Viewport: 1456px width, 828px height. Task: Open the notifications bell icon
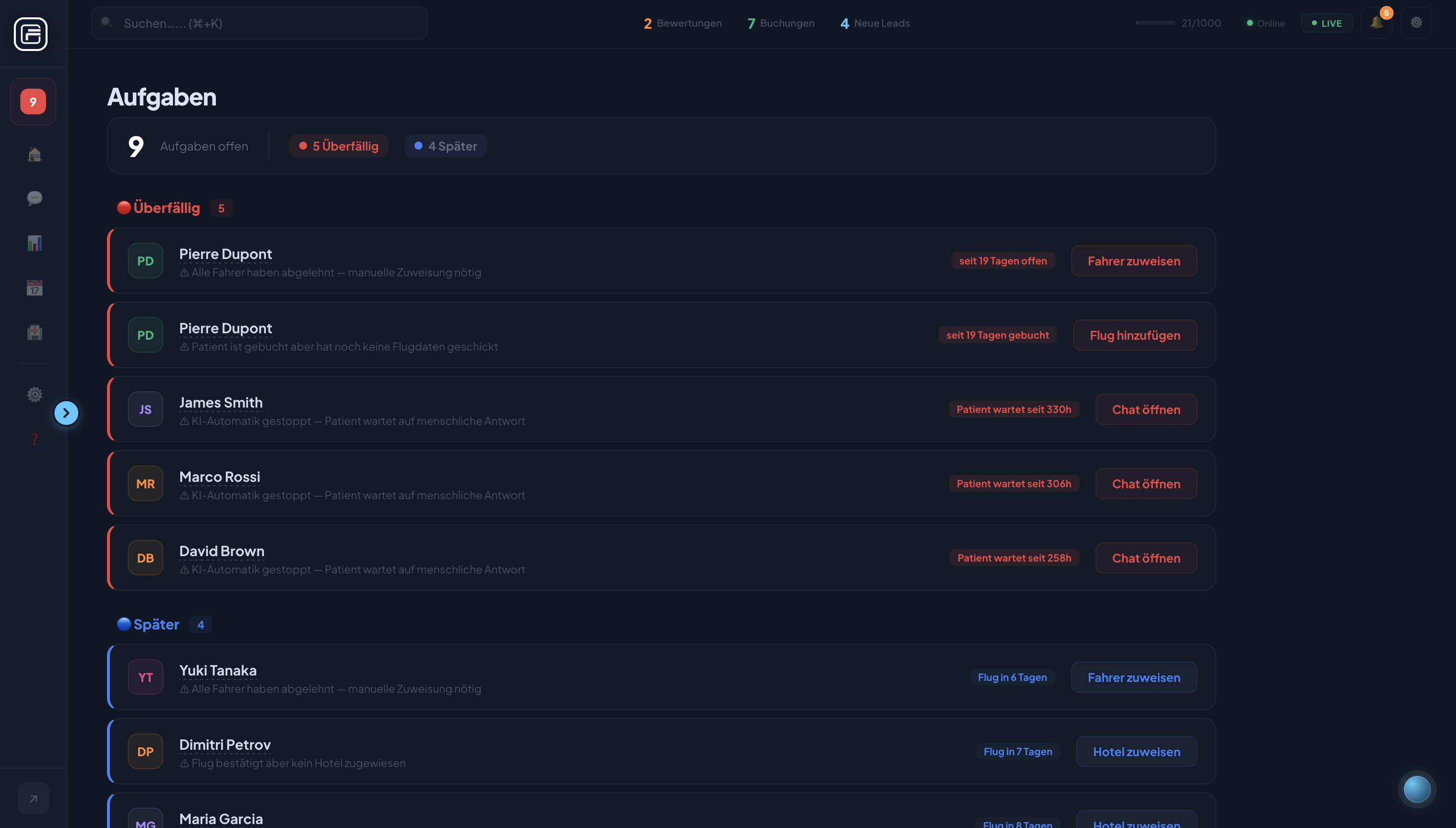[x=1376, y=23]
